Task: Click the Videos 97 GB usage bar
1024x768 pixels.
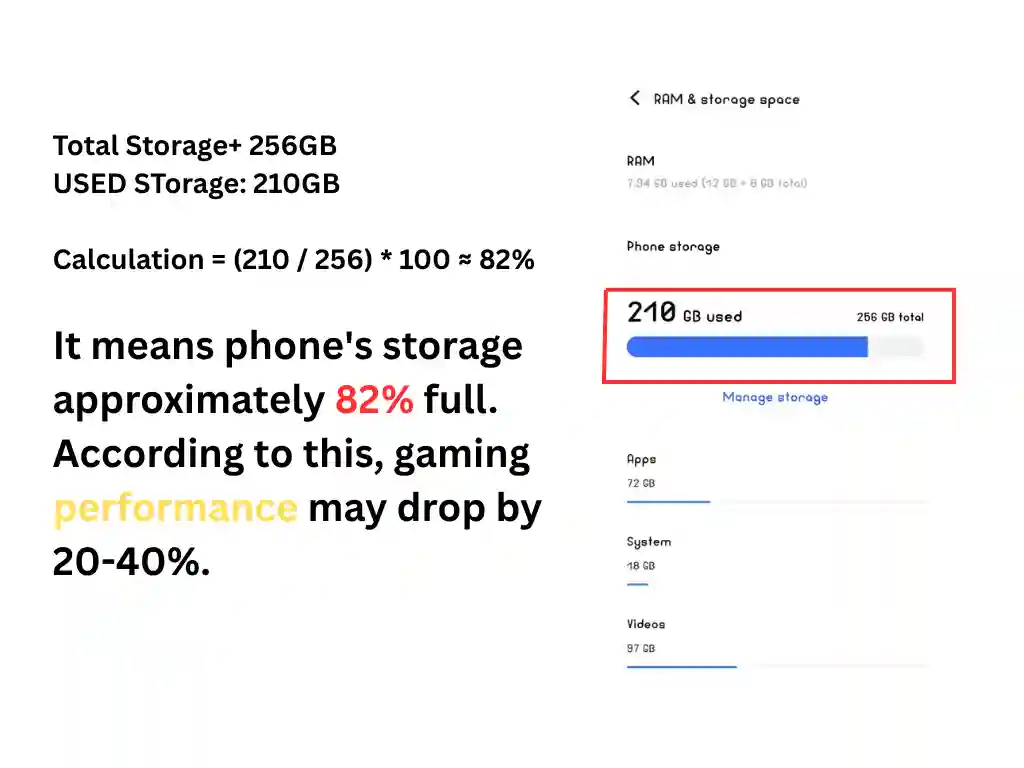Action: 681,666
